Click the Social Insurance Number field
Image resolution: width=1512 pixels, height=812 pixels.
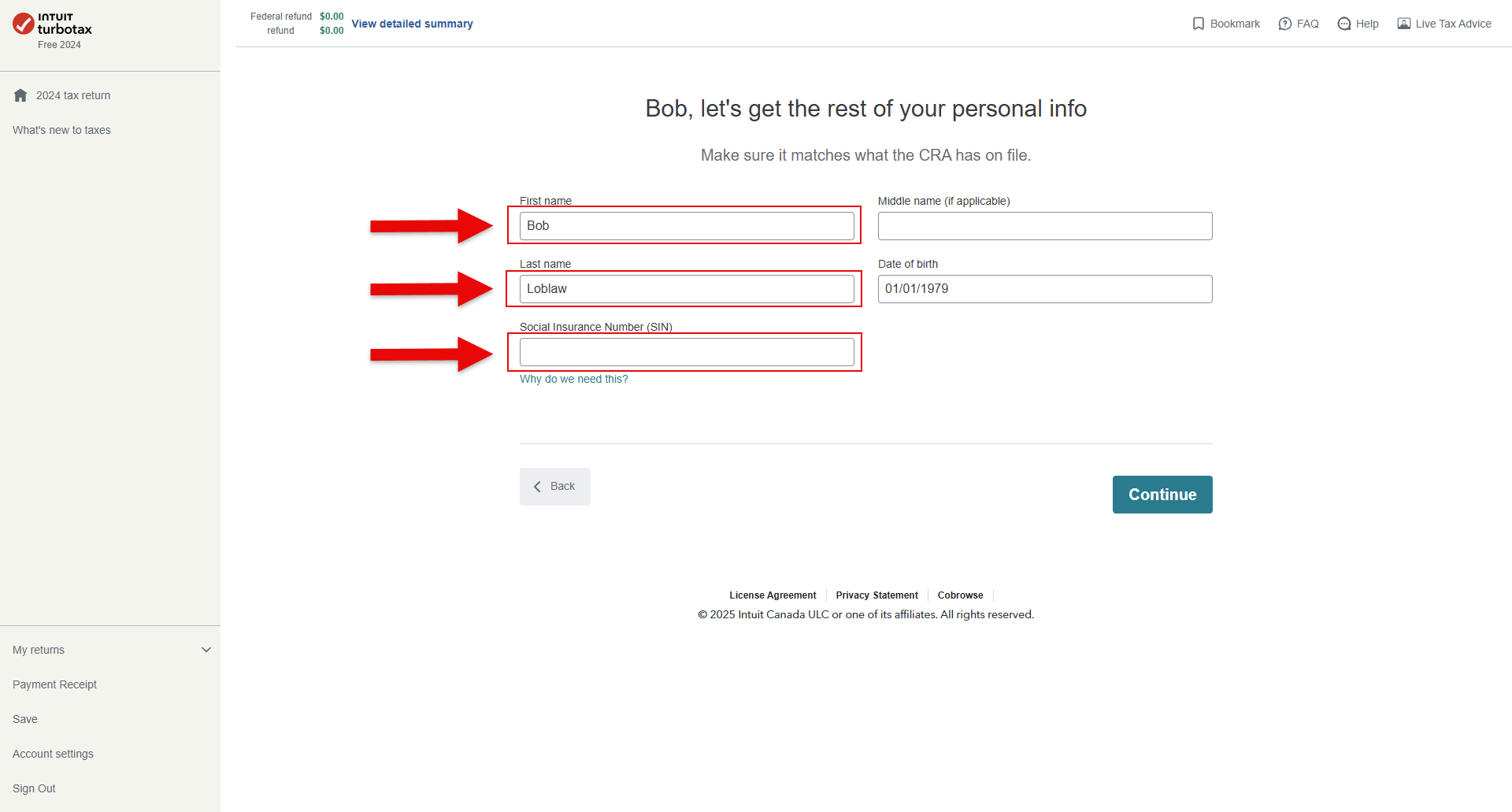click(x=687, y=352)
